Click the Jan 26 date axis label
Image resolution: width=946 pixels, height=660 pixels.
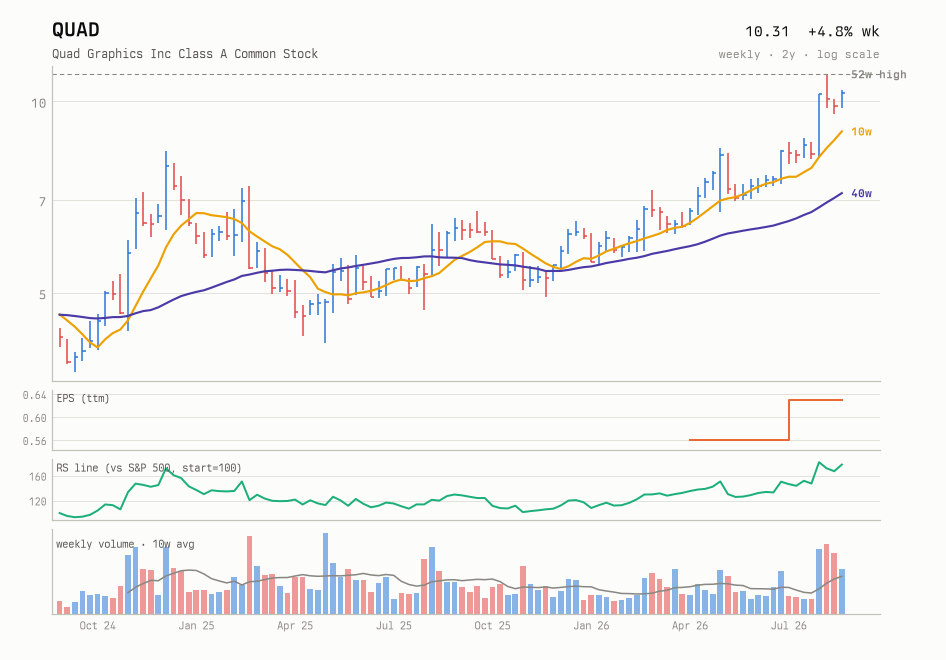coord(591,626)
